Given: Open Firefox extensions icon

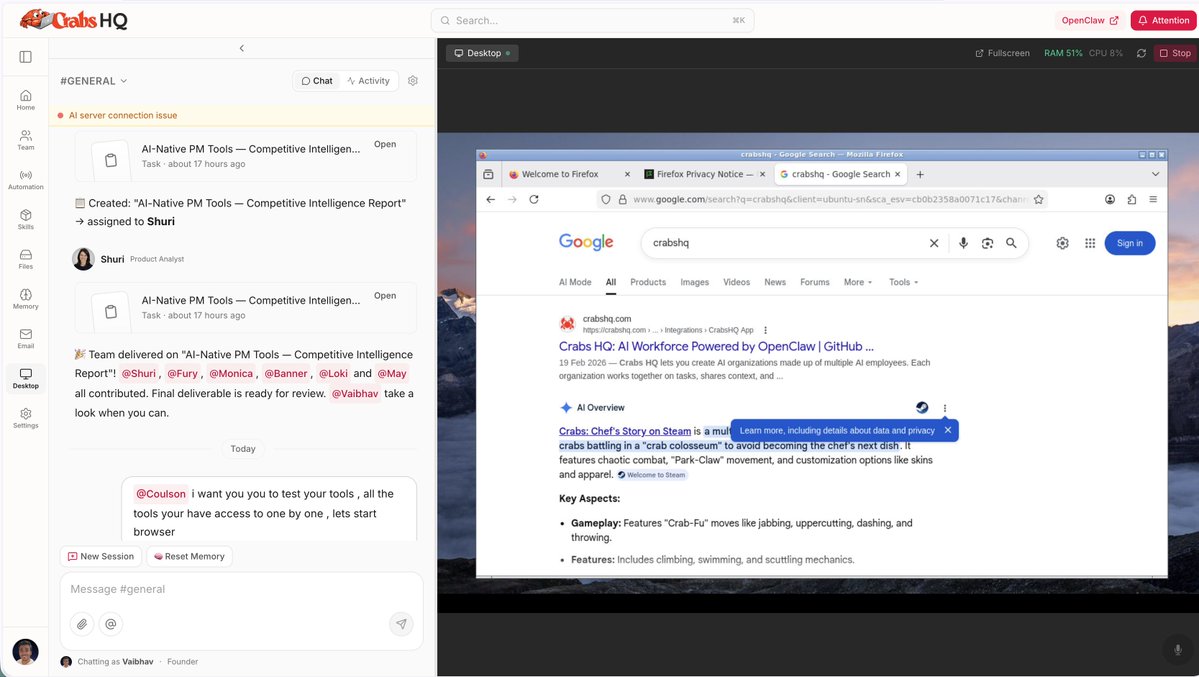Looking at the screenshot, I should (x=1132, y=199).
